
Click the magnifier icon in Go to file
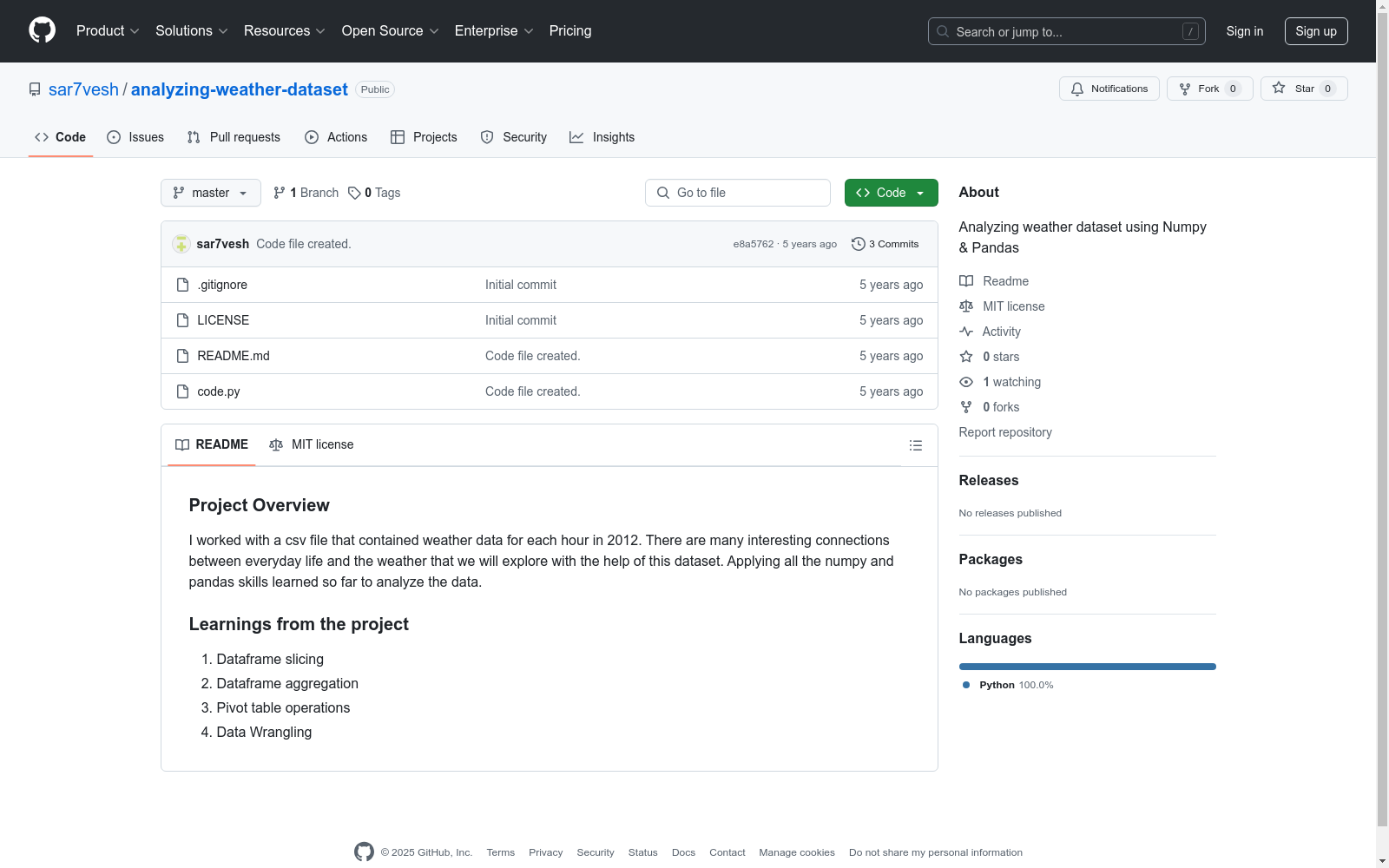(663, 193)
